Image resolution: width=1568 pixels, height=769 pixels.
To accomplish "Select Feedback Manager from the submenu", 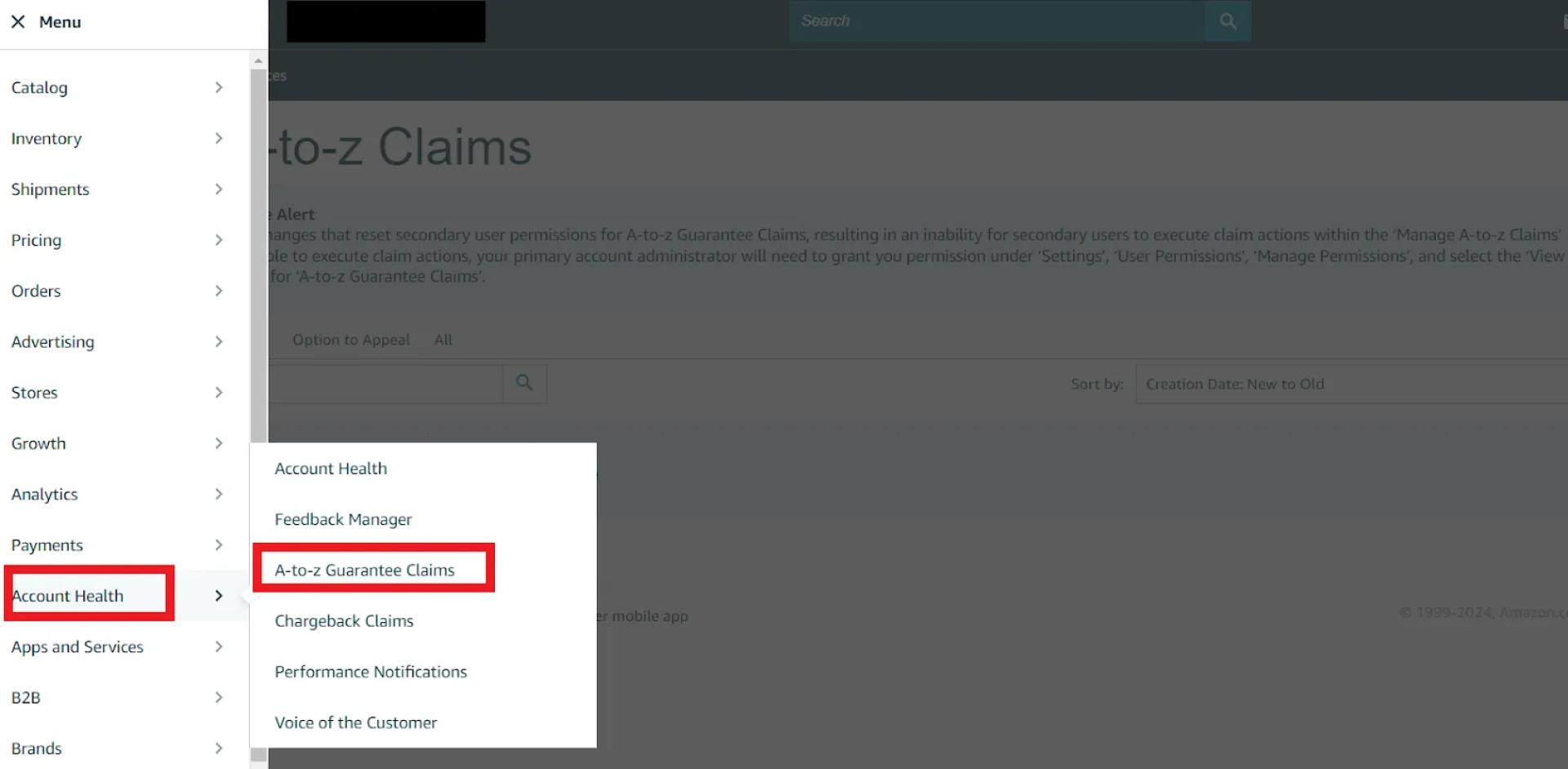I will click(x=343, y=518).
